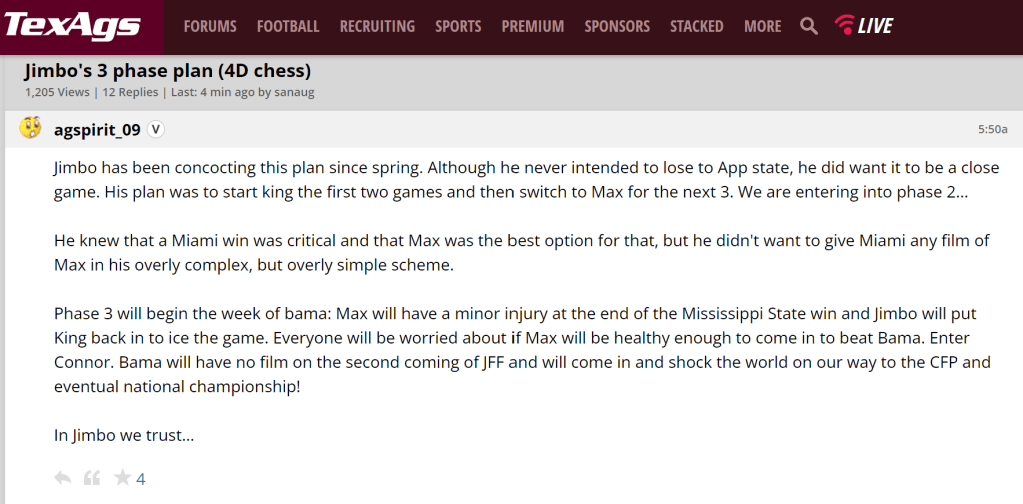
Task: Click the quote icon under the post
Action: [x=92, y=478]
